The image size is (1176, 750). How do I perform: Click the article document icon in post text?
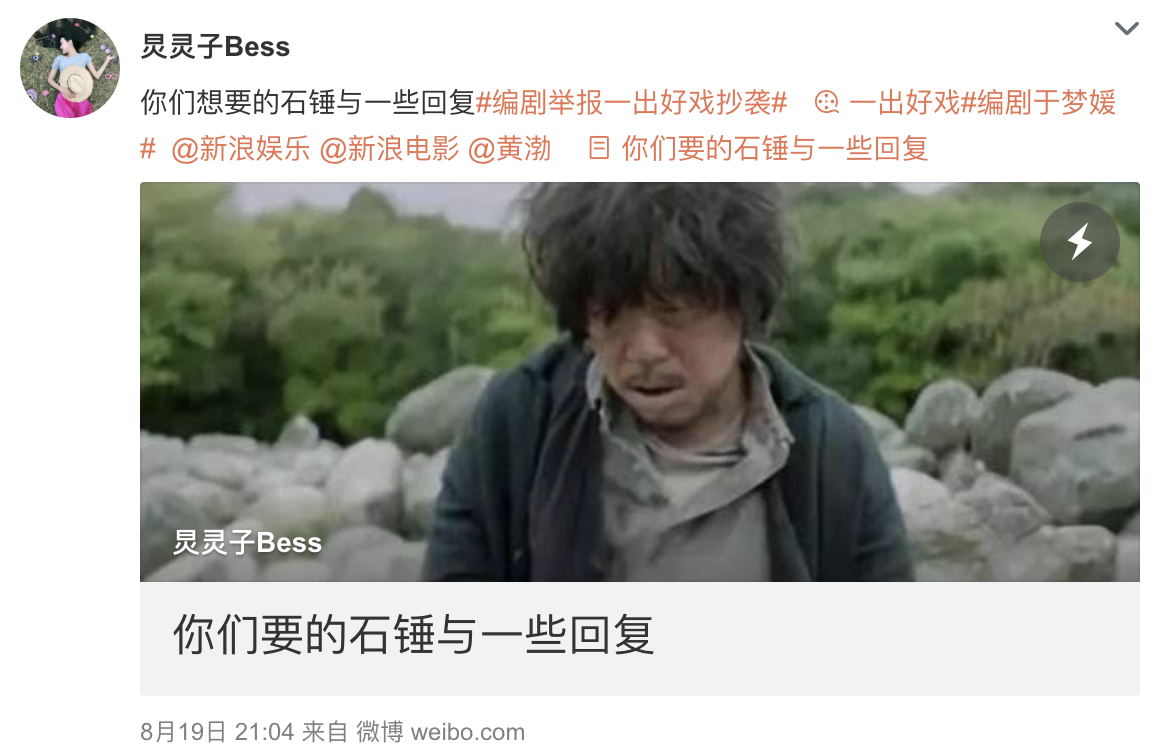tap(598, 148)
